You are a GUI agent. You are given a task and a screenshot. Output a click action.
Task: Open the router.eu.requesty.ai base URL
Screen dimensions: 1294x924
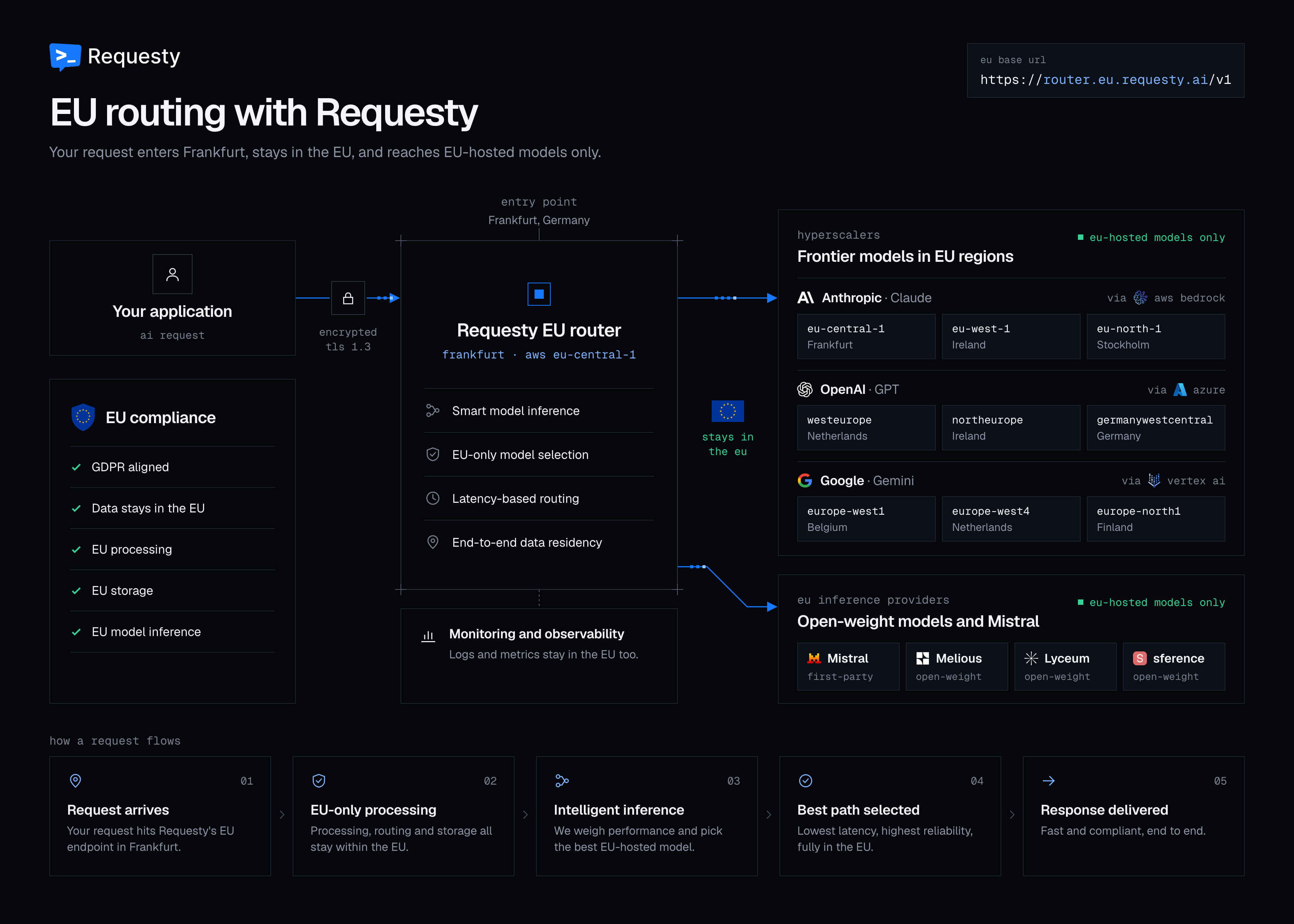(x=1105, y=80)
